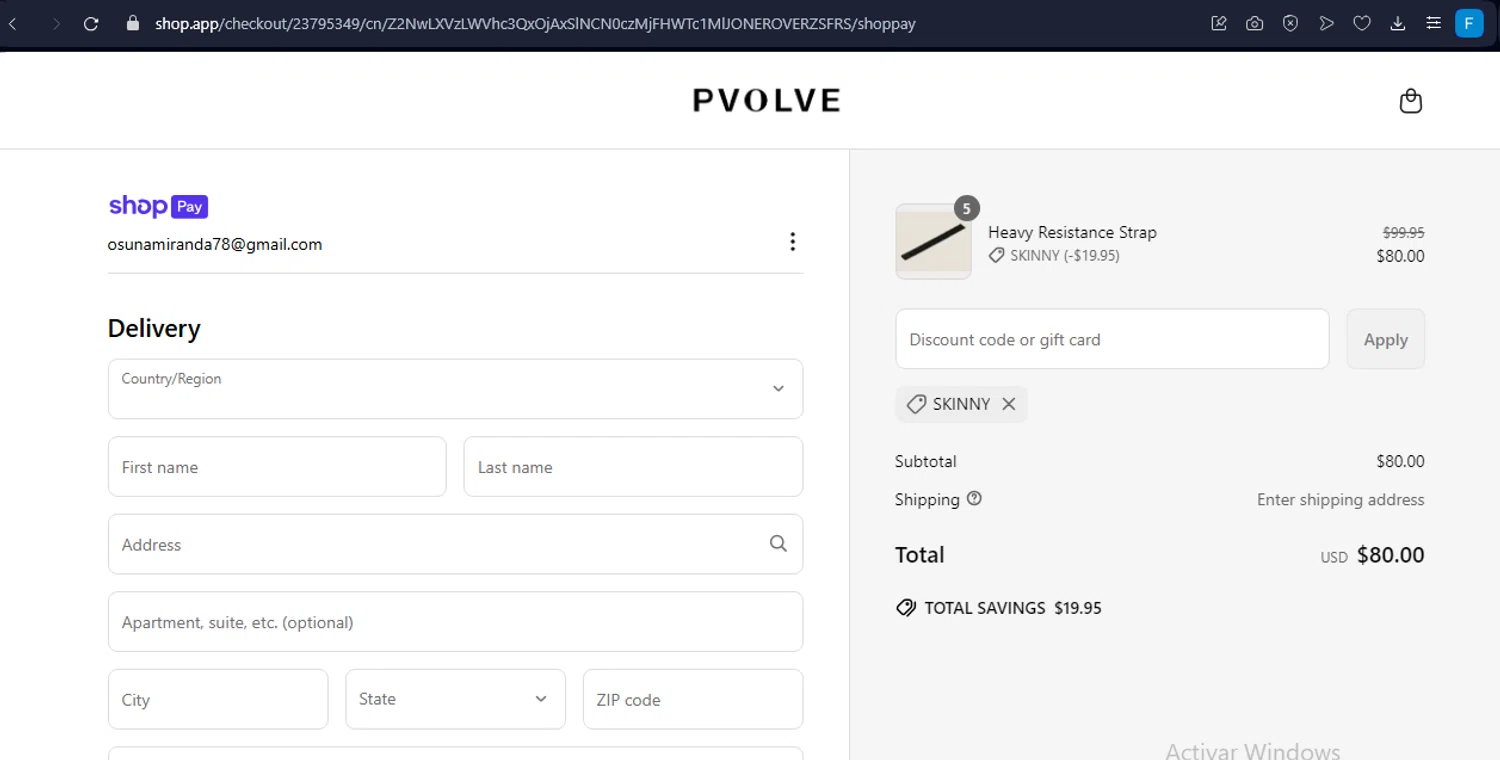The image size is (1500, 760).
Task: Focus the First name field
Action: [277, 466]
